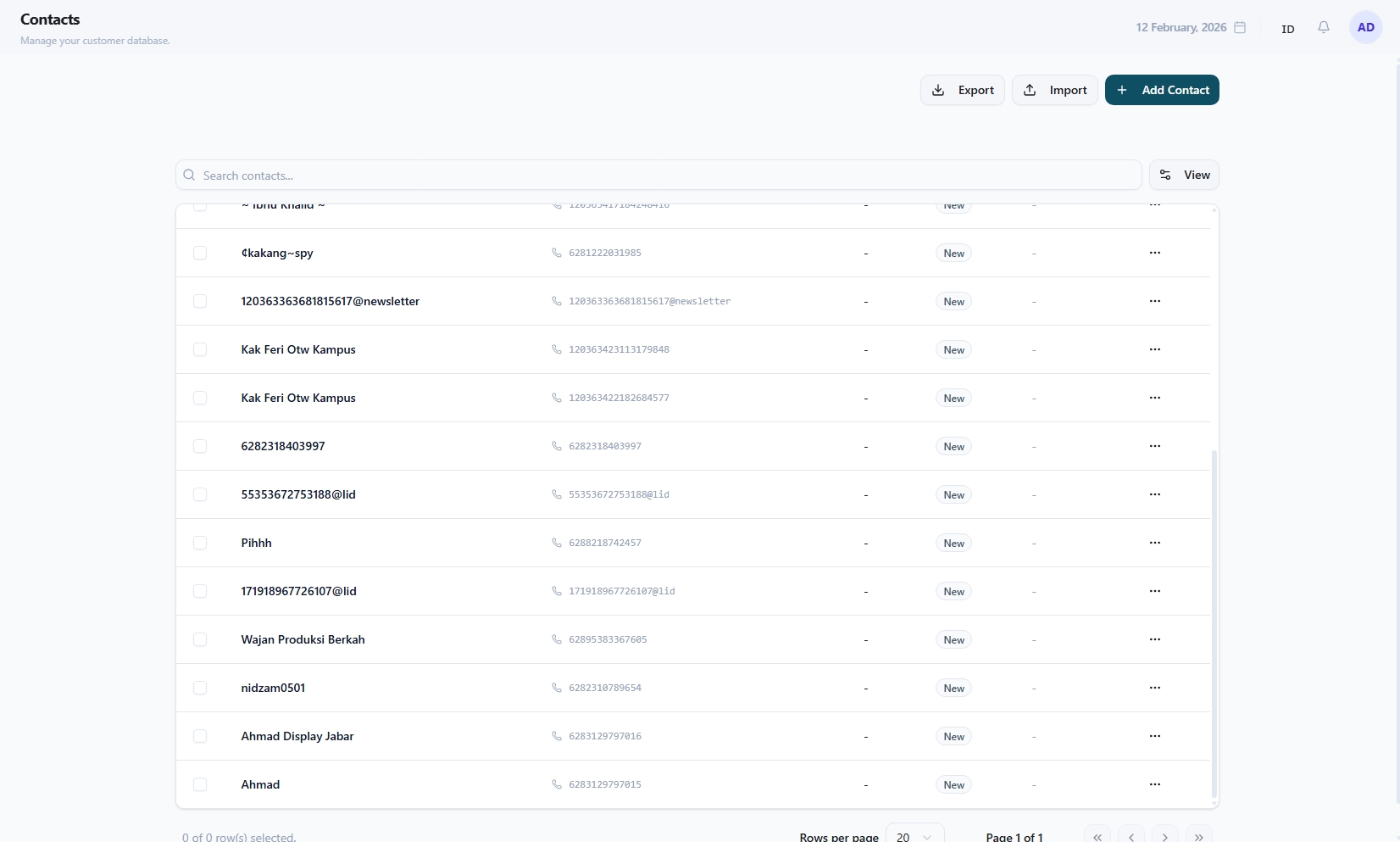The height and width of the screenshot is (842, 1400).
Task: Expand the rows per page dropdown
Action: (914, 836)
